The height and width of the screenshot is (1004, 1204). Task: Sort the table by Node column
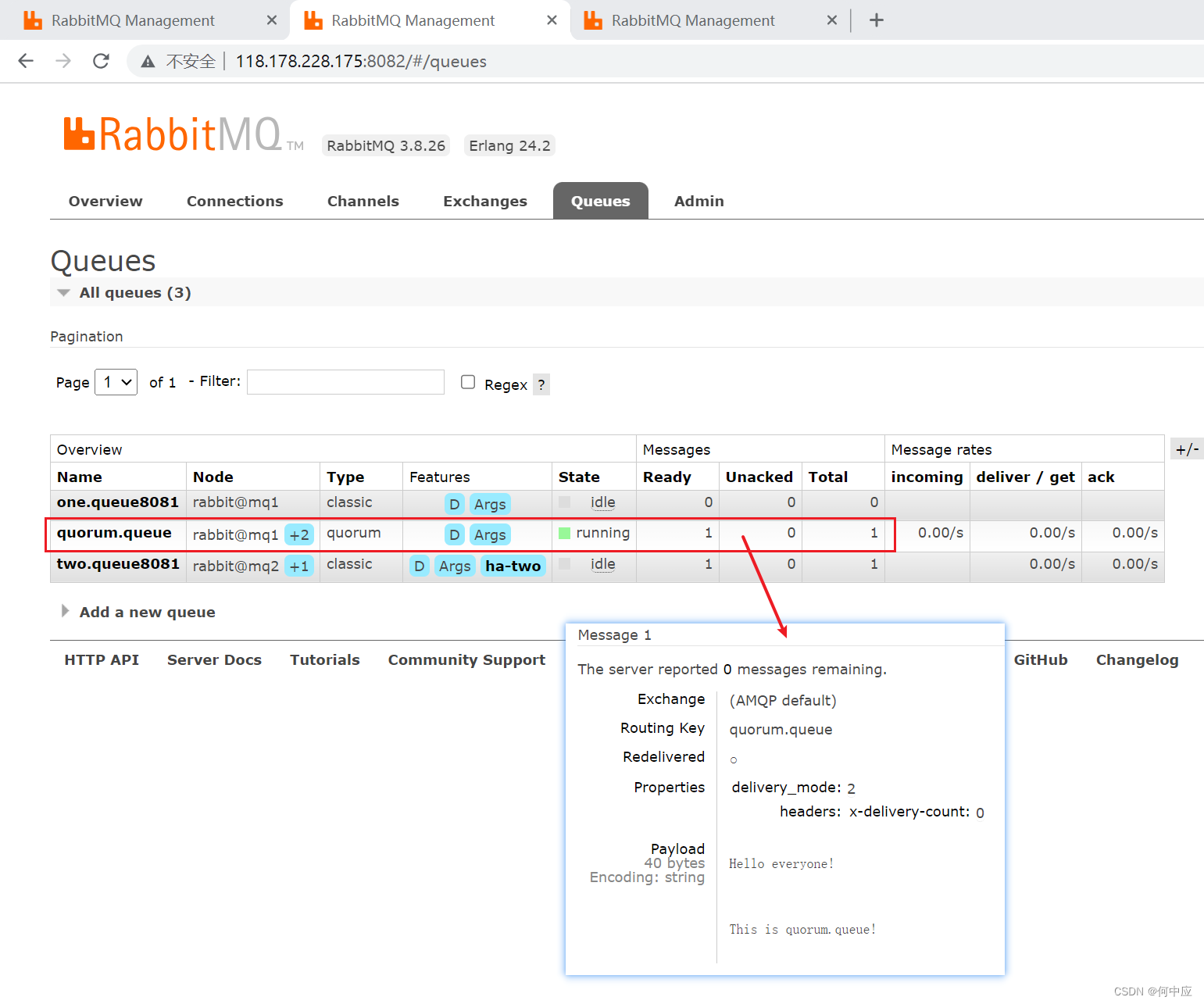(x=213, y=477)
